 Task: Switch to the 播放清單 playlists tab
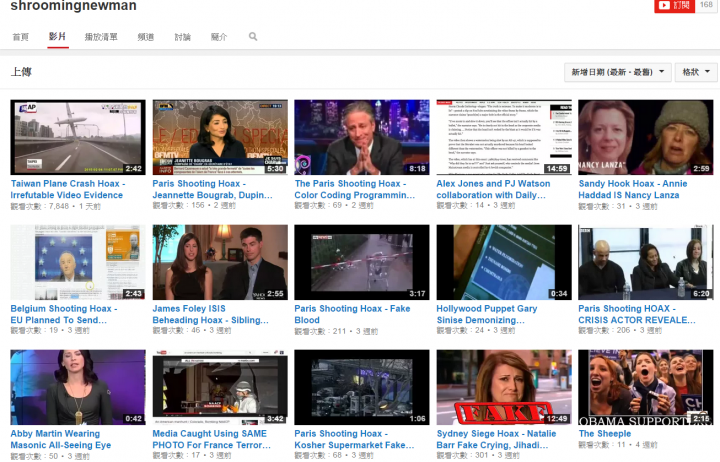click(x=101, y=37)
